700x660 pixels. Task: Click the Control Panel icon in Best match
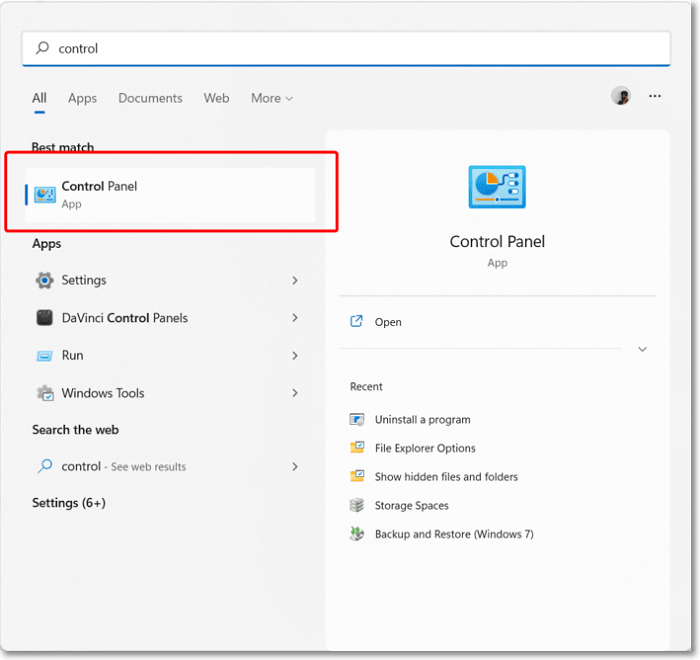point(45,194)
